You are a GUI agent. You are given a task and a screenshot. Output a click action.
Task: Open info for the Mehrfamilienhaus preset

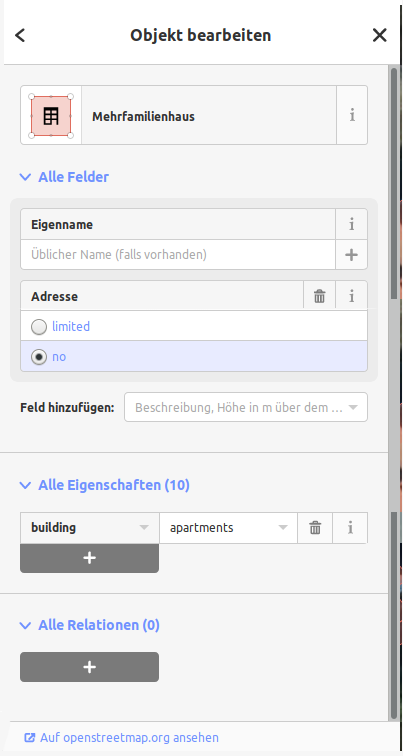point(352,115)
